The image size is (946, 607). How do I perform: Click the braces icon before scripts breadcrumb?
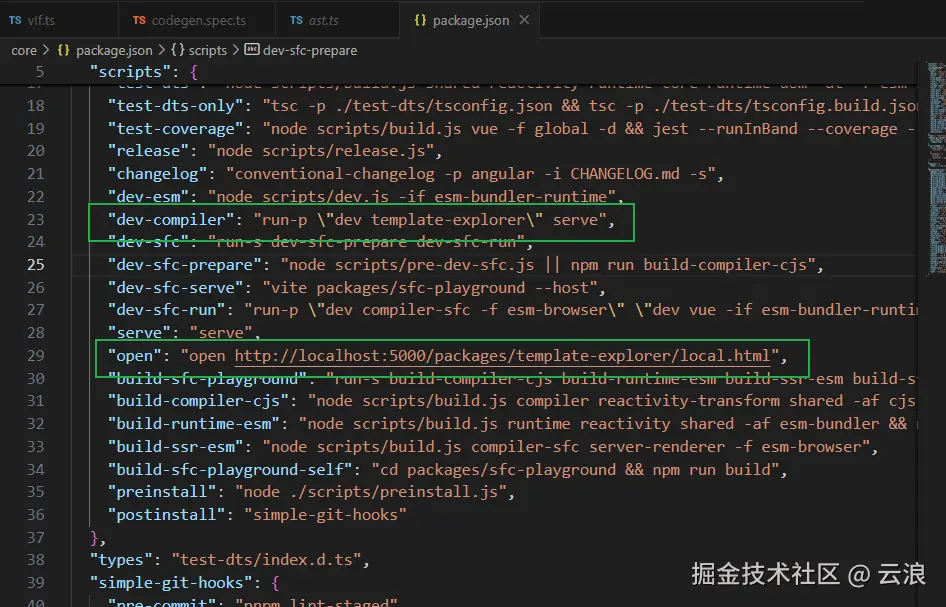(x=178, y=49)
